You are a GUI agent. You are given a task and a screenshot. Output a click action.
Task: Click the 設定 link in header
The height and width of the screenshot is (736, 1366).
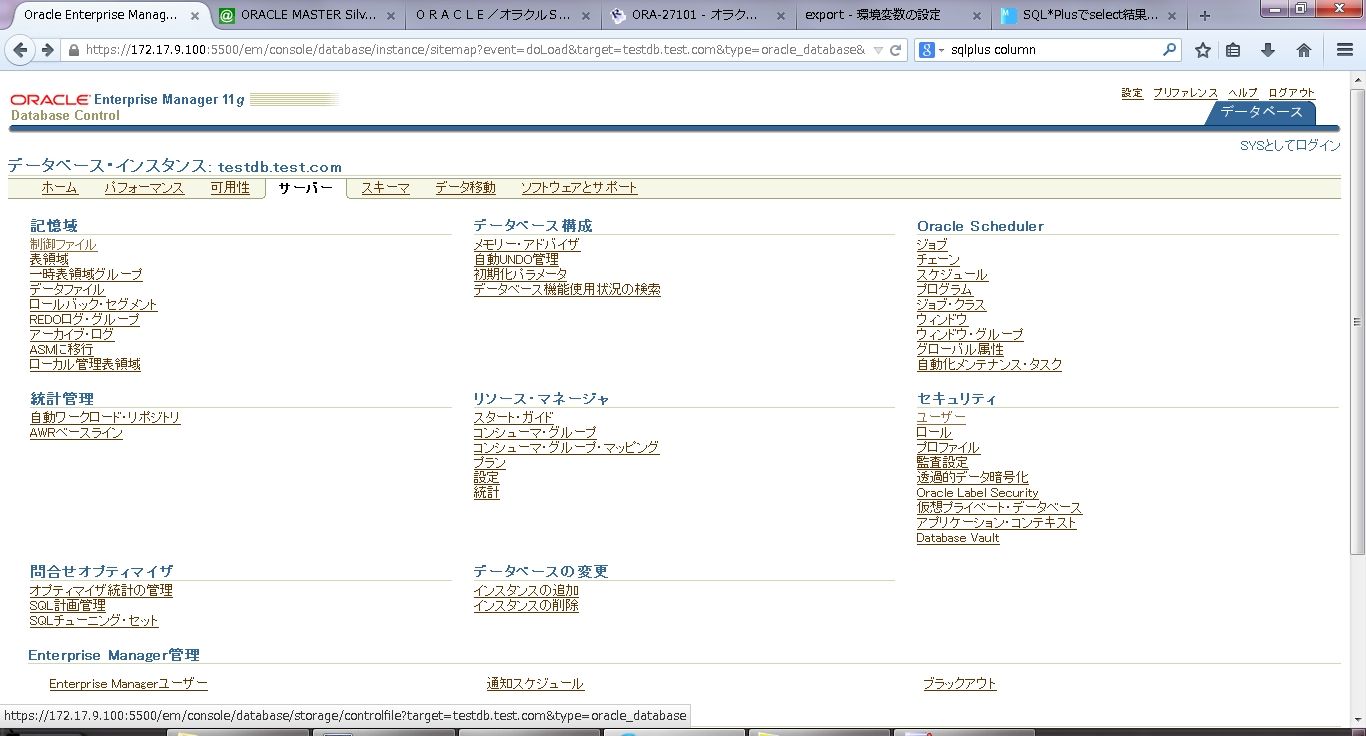click(x=1132, y=93)
